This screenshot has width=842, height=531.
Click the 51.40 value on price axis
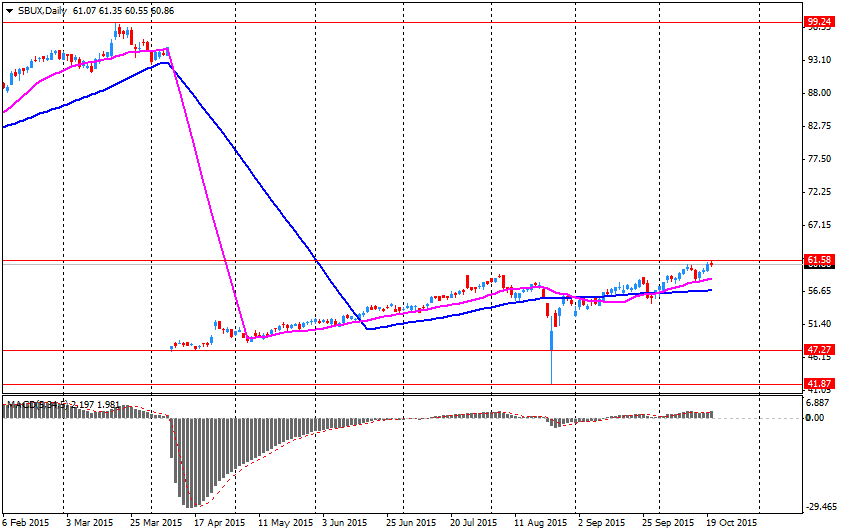coord(819,324)
